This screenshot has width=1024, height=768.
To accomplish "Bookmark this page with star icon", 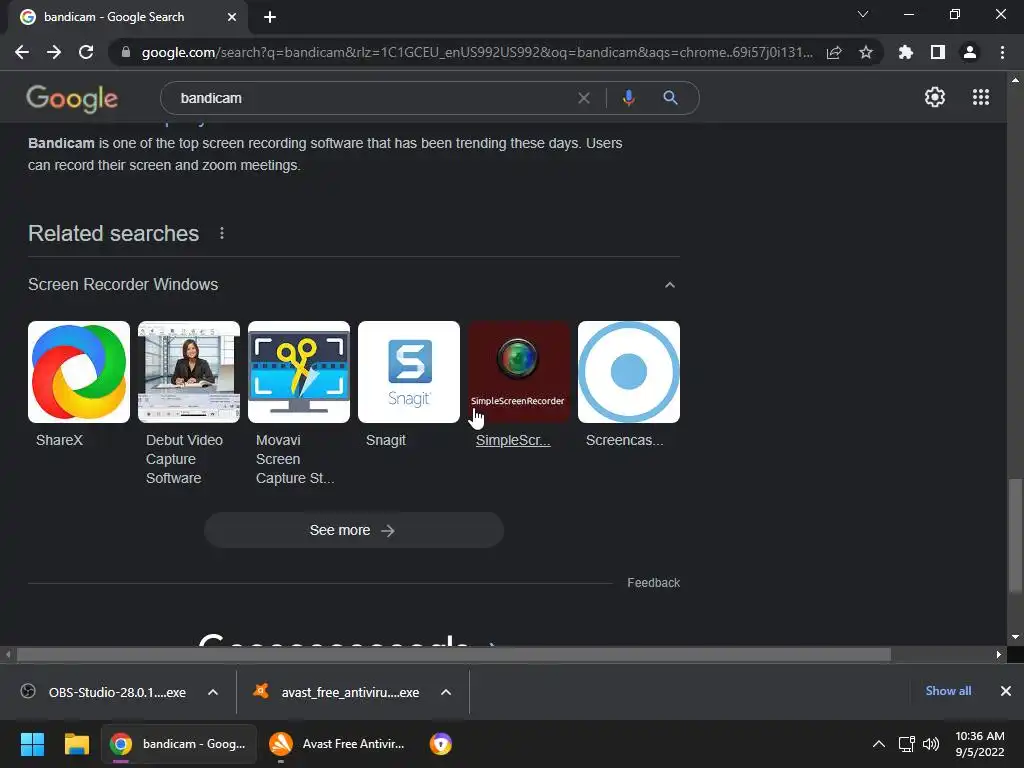I will pos(866,52).
